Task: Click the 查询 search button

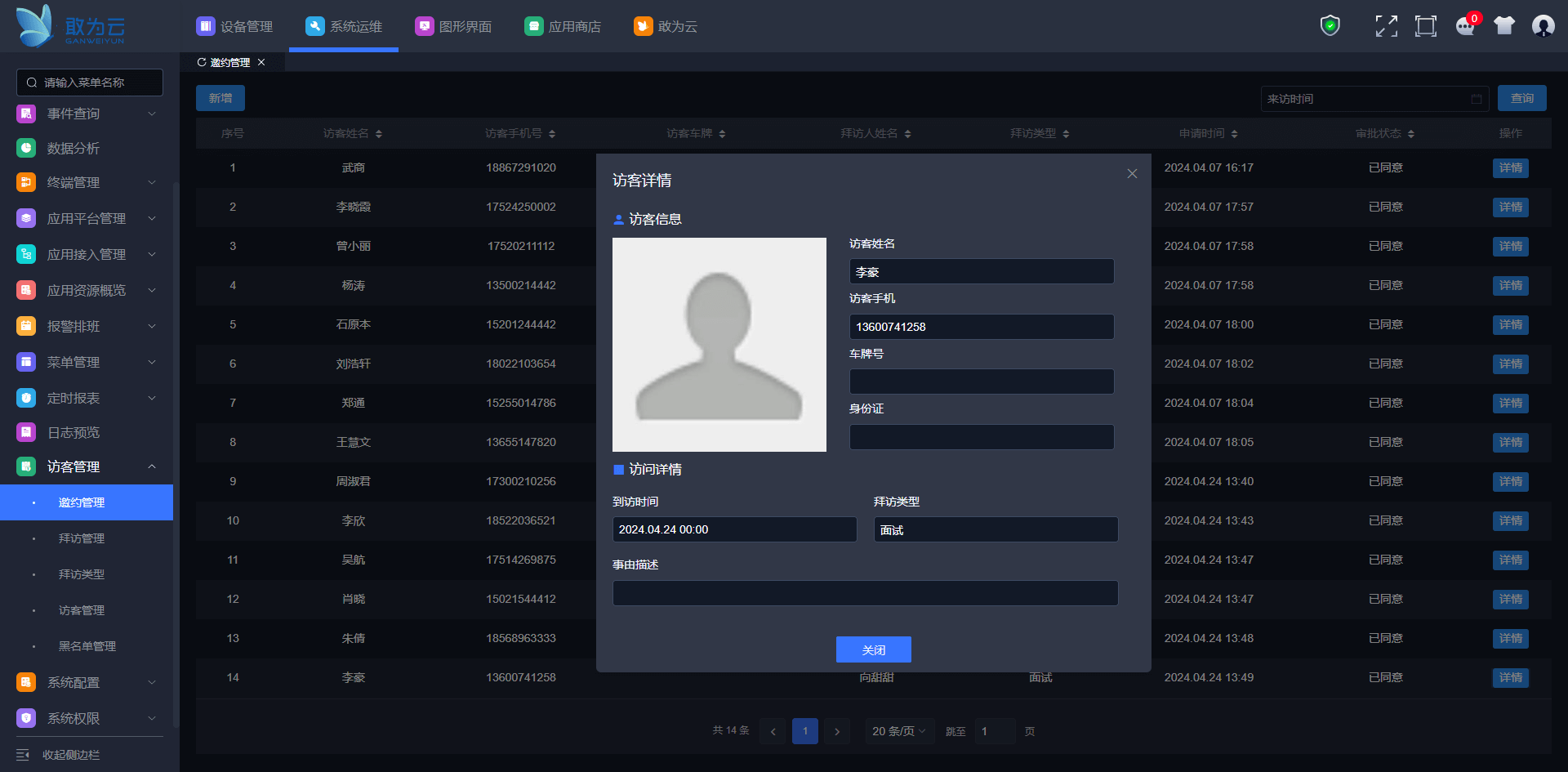Action: point(1521,98)
